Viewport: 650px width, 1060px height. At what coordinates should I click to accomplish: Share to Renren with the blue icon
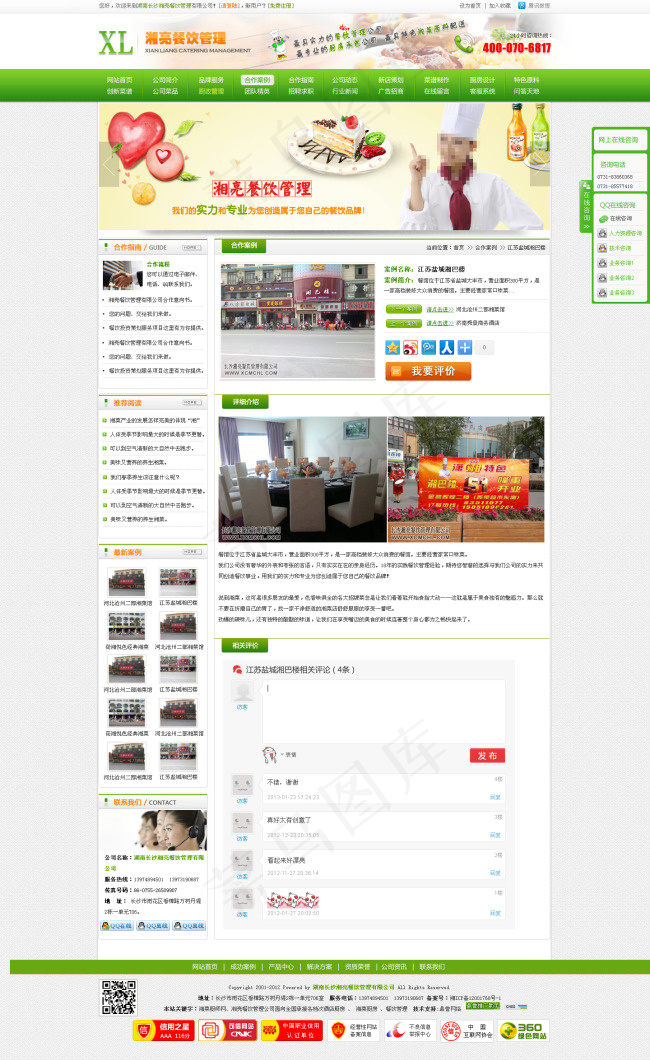click(447, 347)
